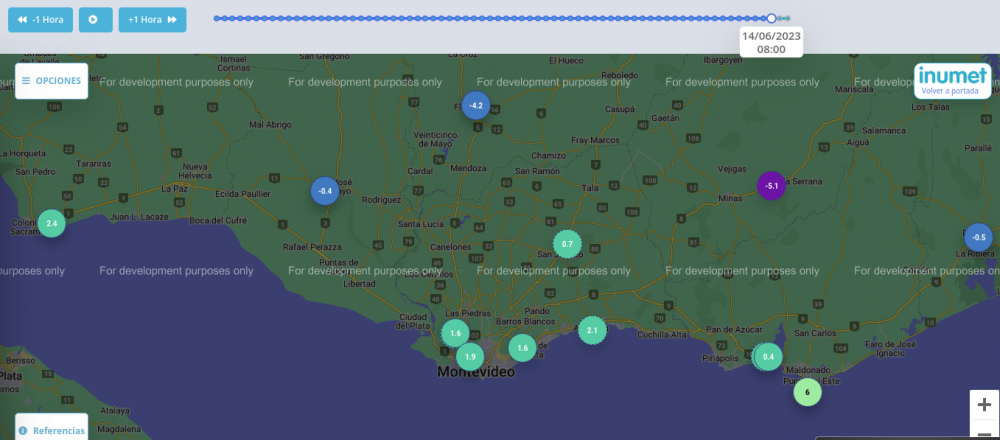Open the Referencias legend panel
The image size is (1000, 440).
(52, 430)
